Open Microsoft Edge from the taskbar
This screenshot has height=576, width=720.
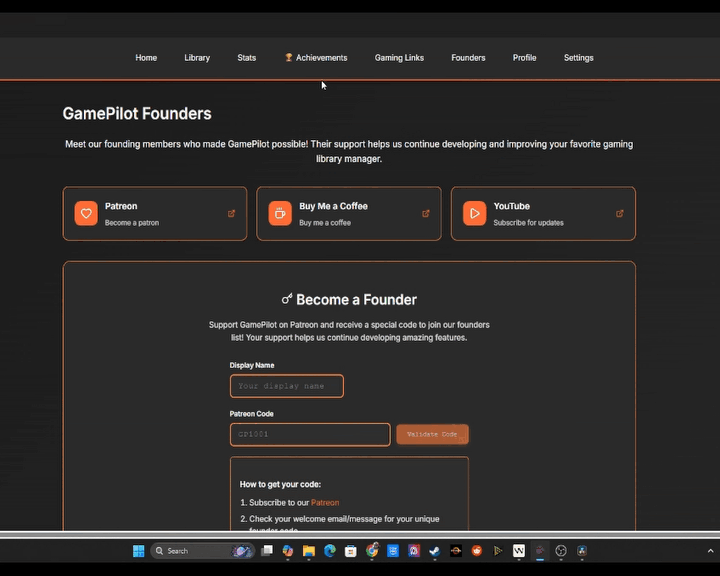click(x=330, y=551)
